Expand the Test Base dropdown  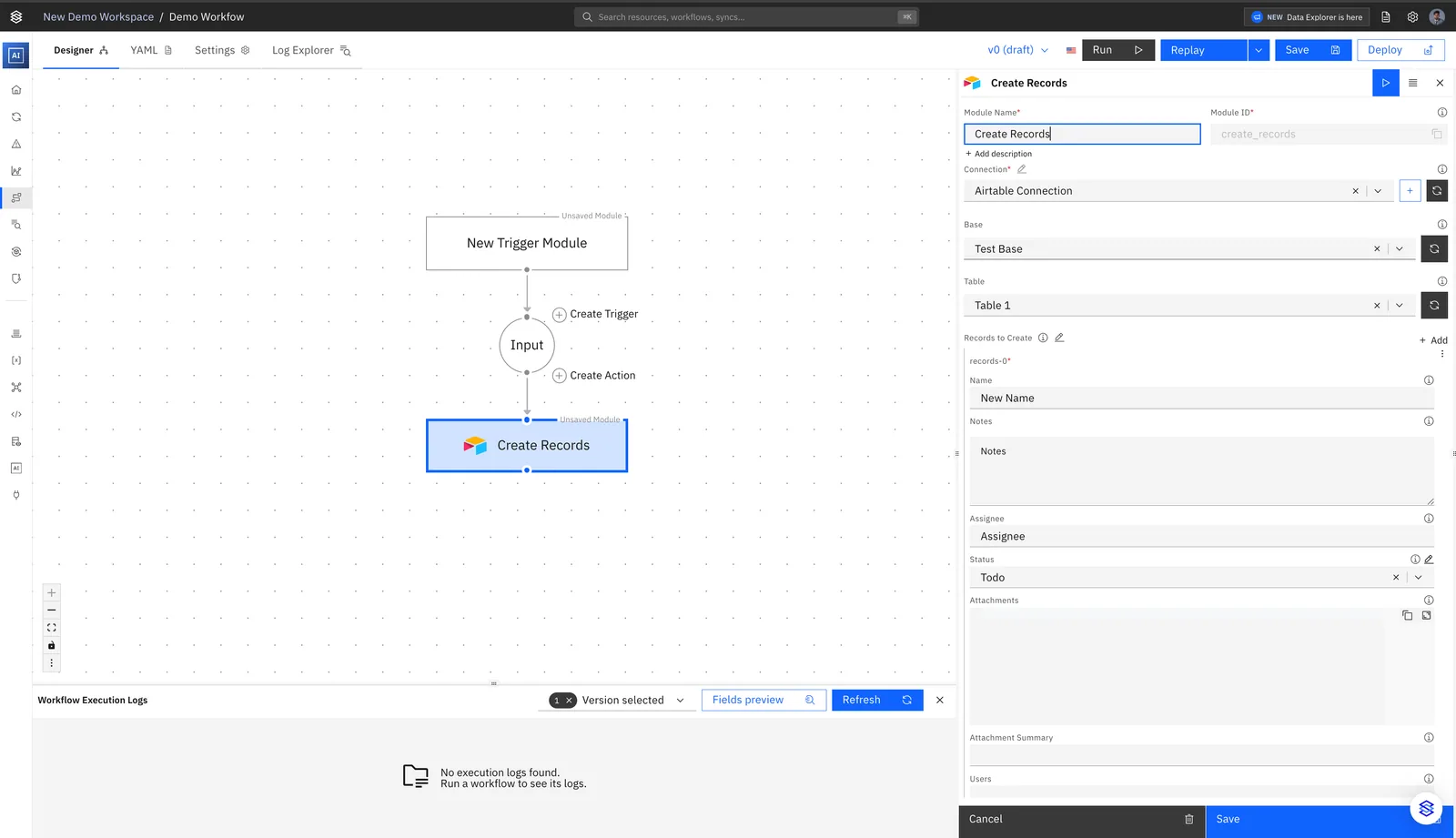pyautogui.click(x=1400, y=248)
